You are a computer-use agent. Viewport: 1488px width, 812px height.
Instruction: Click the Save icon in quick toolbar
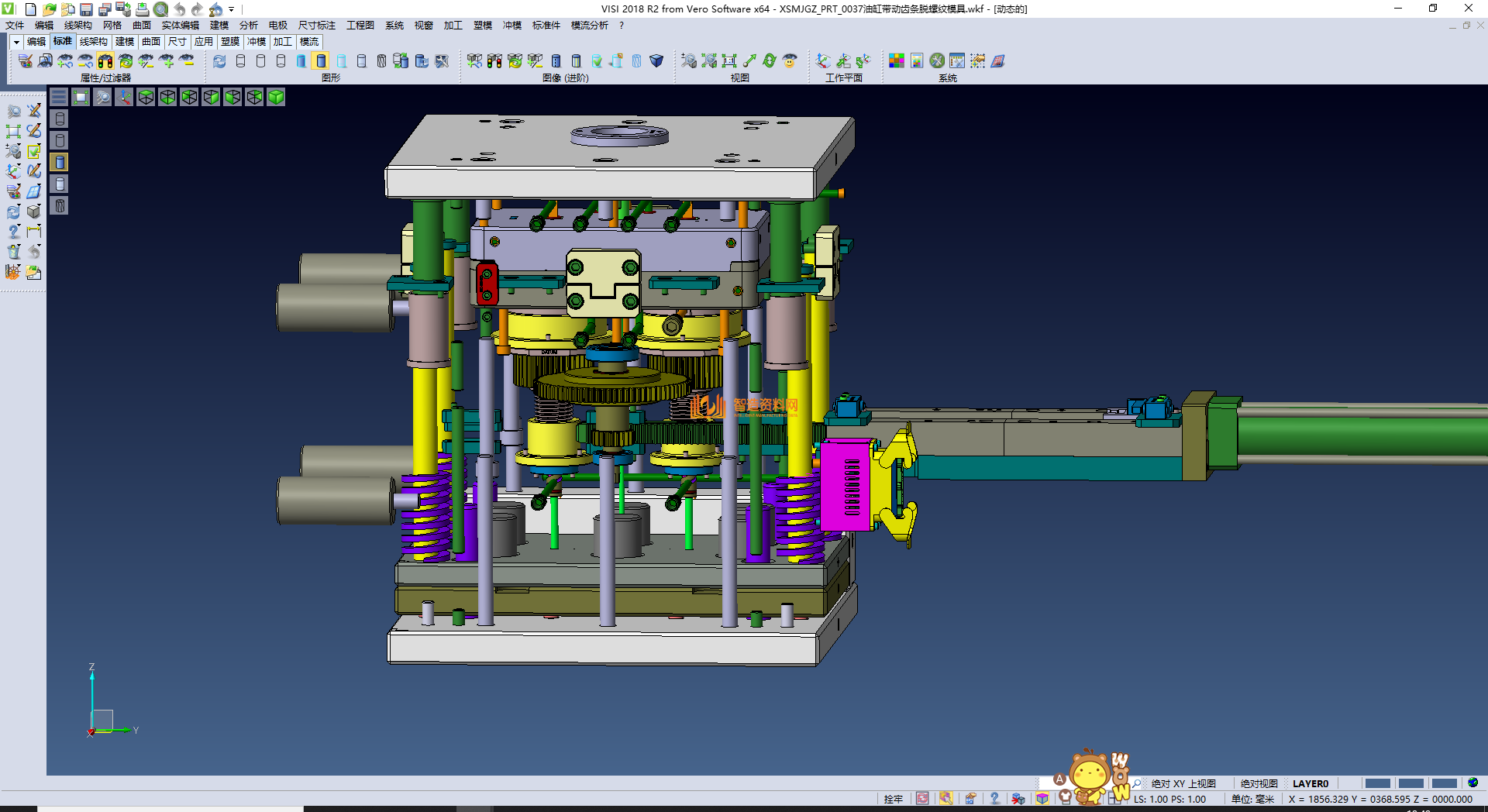click(x=86, y=9)
